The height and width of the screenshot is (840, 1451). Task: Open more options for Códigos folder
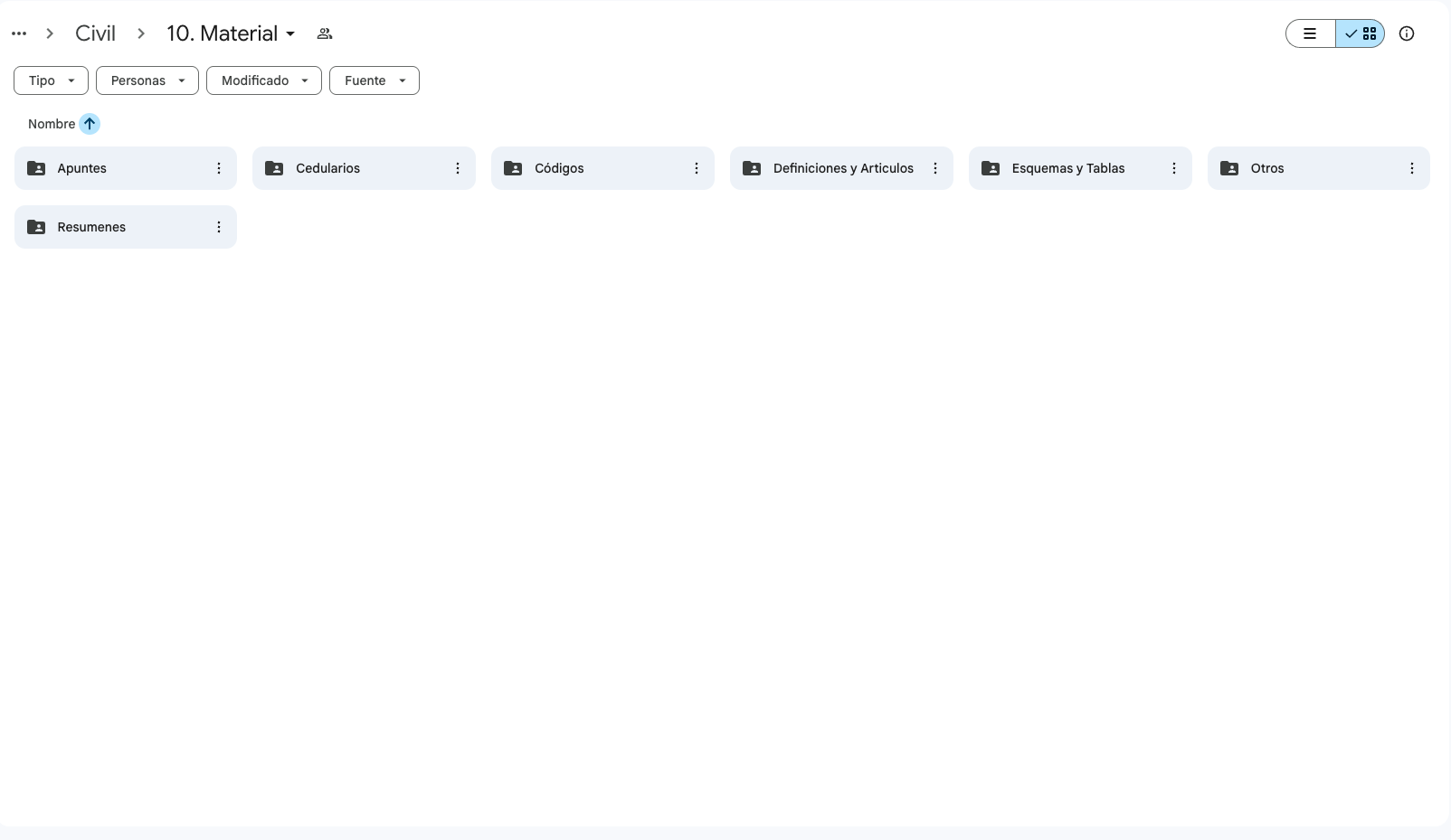[697, 168]
